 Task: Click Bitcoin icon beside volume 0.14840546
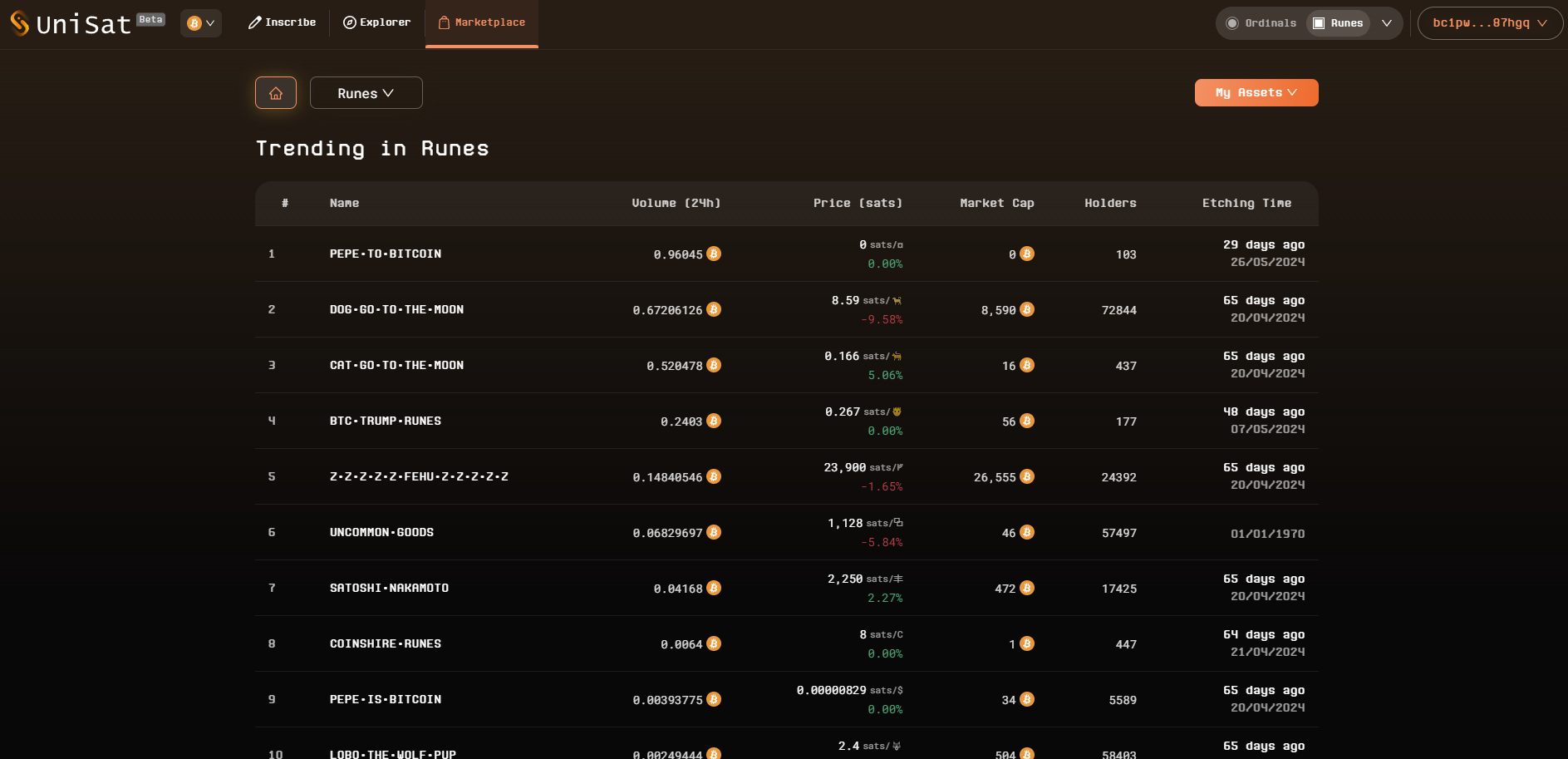714,476
